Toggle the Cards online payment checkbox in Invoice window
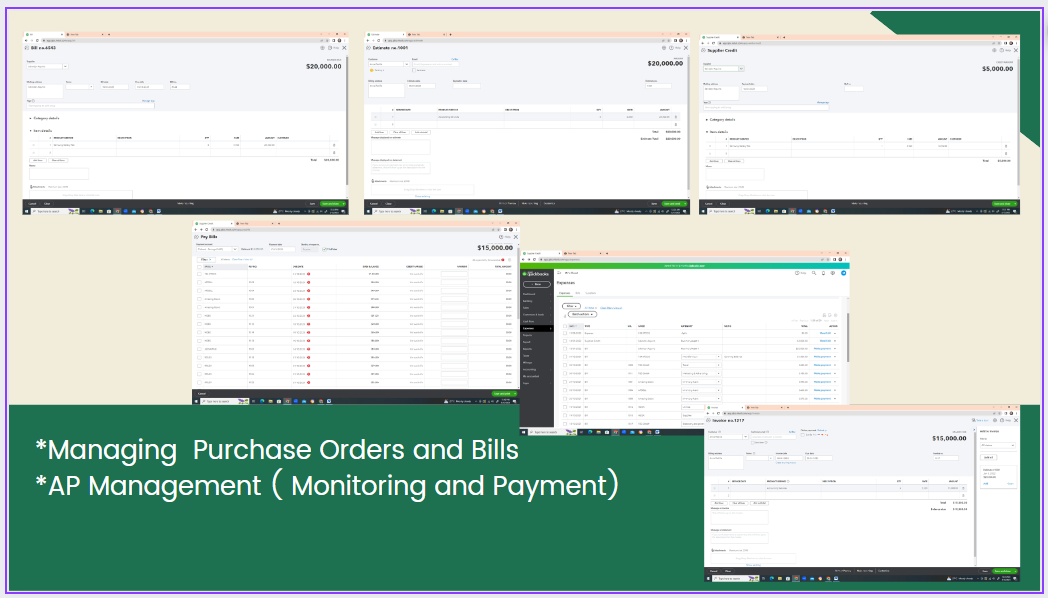Screen dimensions: 1048x598 pyautogui.click(x=803, y=434)
